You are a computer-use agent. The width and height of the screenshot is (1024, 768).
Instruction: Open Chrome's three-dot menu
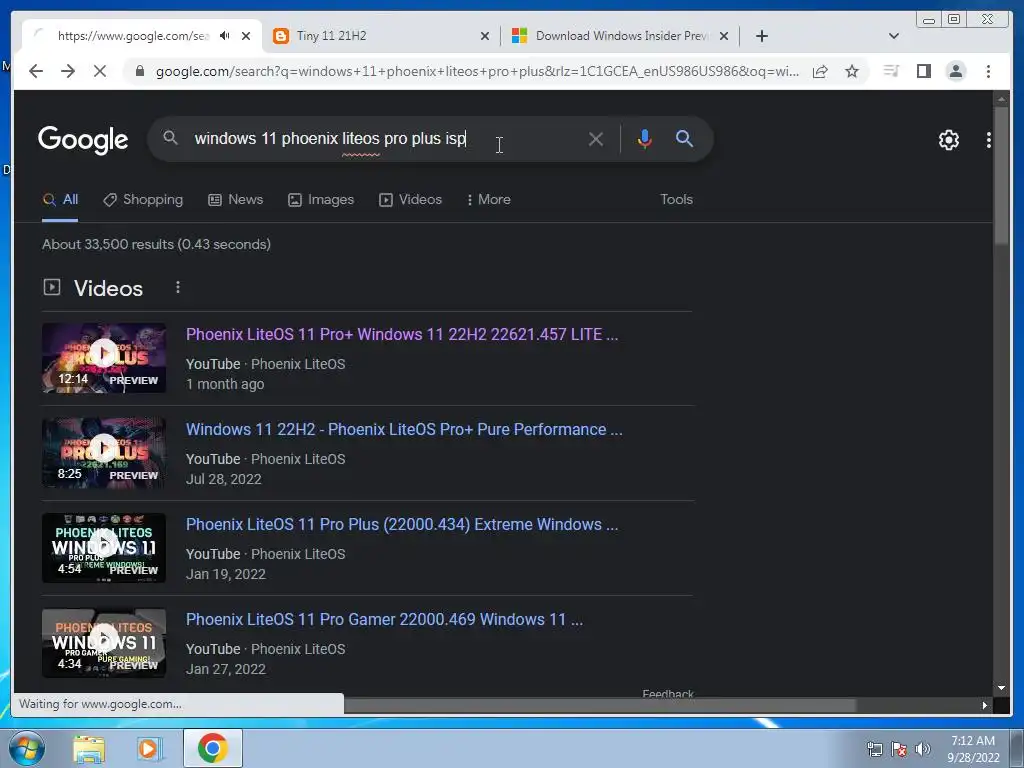(x=988, y=71)
